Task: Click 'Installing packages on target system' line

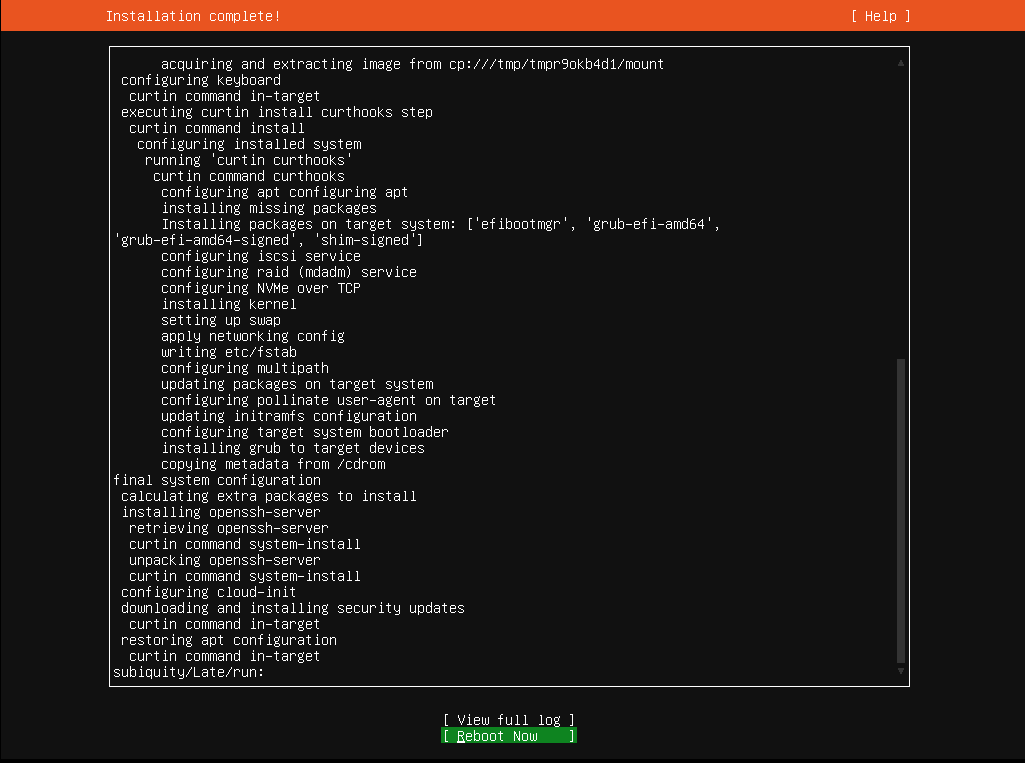Action: 418,233
